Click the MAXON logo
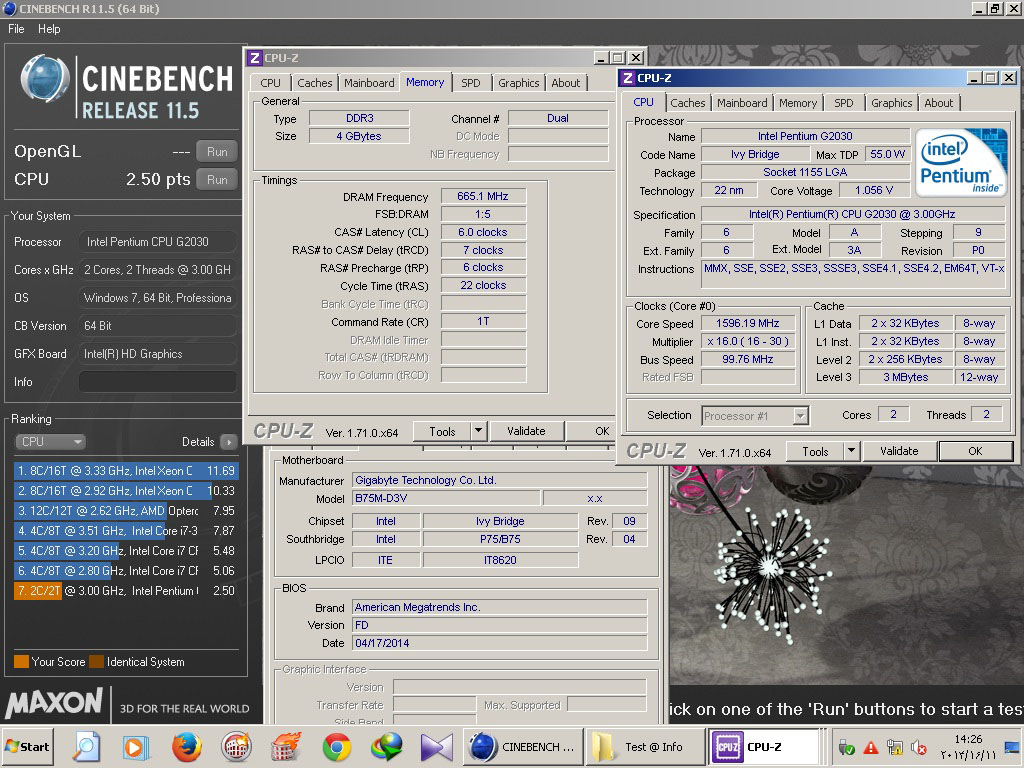This screenshot has height=774, width=1029. (x=54, y=702)
